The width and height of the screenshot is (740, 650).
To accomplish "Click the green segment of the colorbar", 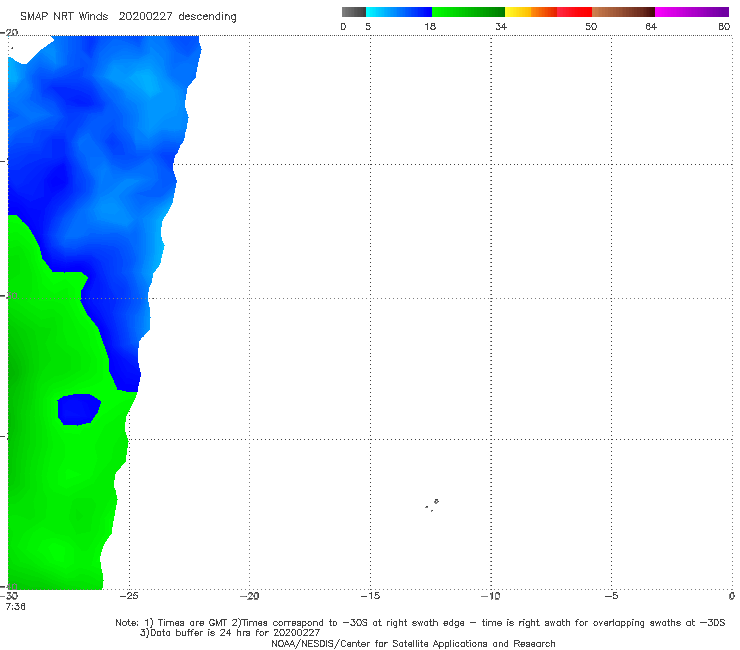I will coord(468,12).
